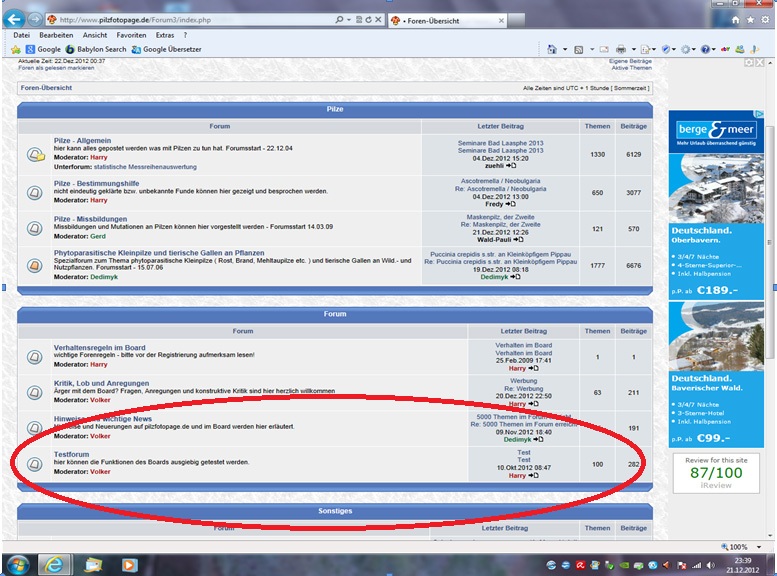Click the home icon in title bar
This screenshot has height=576, width=777.
(737, 19)
